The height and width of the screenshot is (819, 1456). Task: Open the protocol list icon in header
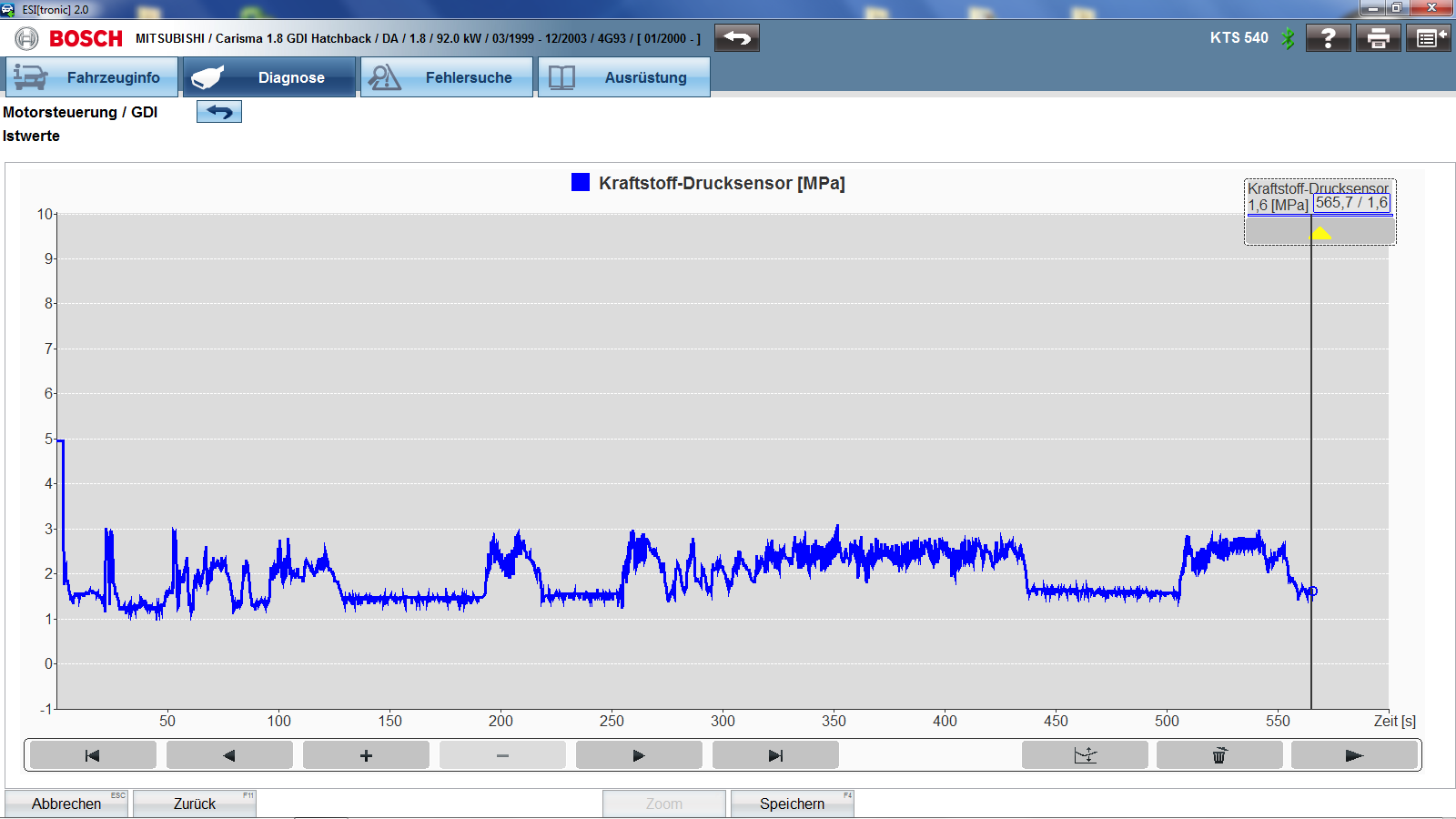(x=1427, y=38)
